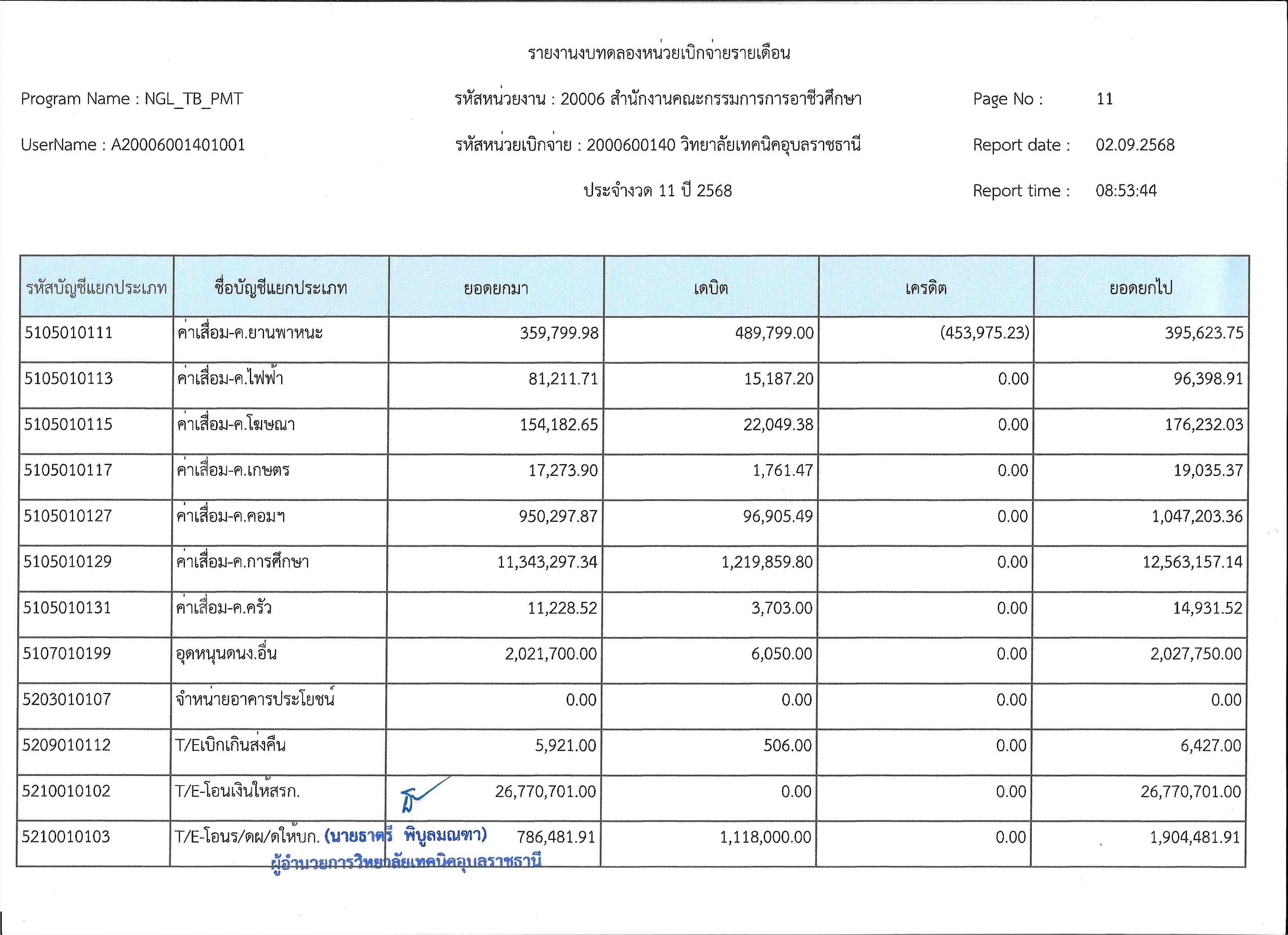Click the Report date value 02.09.2568
This screenshot has height=935, width=1288.
click(x=1135, y=145)
